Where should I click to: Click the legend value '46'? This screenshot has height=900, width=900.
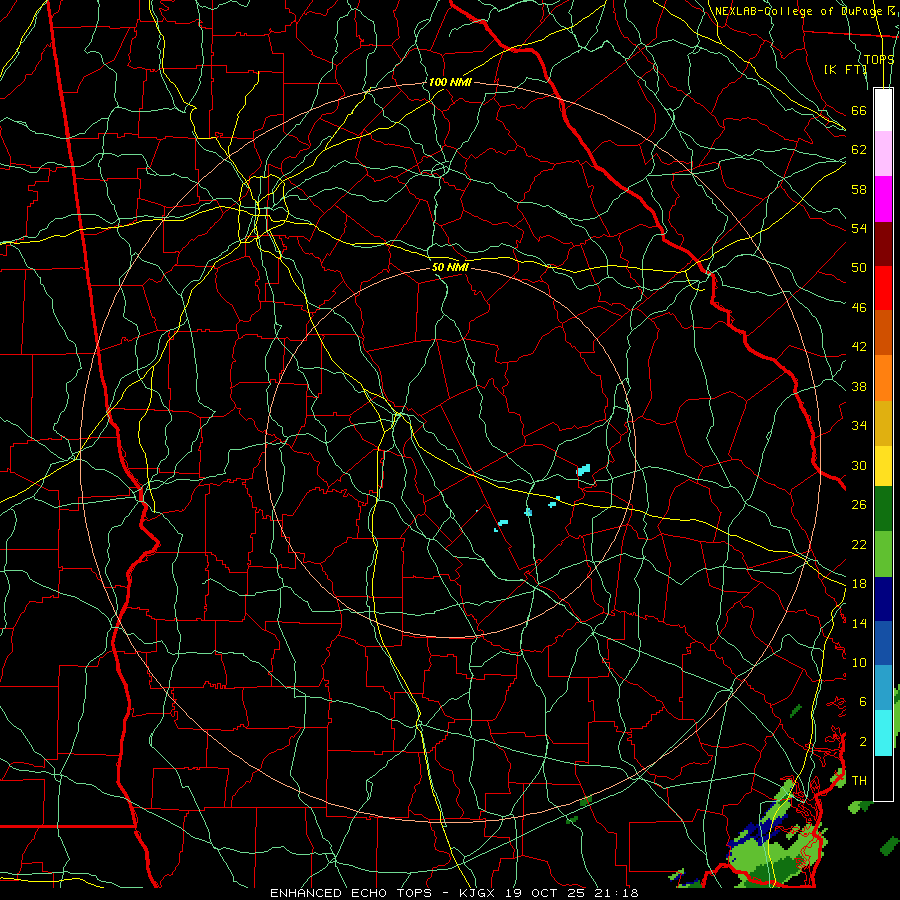859,308
